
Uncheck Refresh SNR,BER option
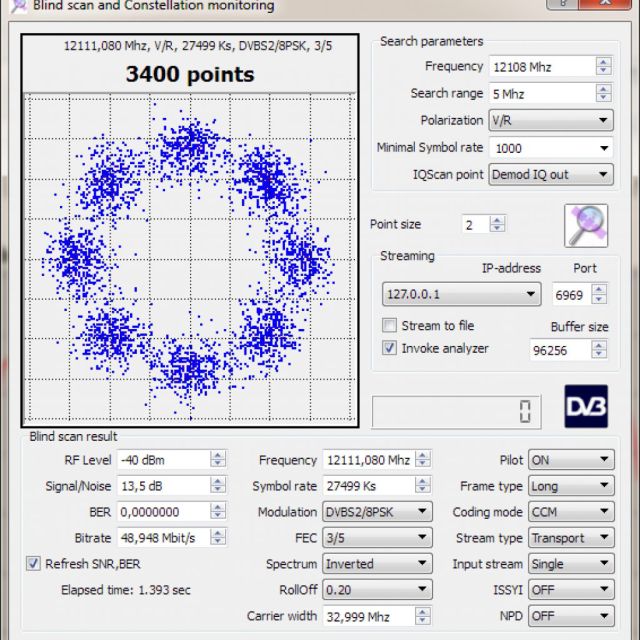coord(34,564)
